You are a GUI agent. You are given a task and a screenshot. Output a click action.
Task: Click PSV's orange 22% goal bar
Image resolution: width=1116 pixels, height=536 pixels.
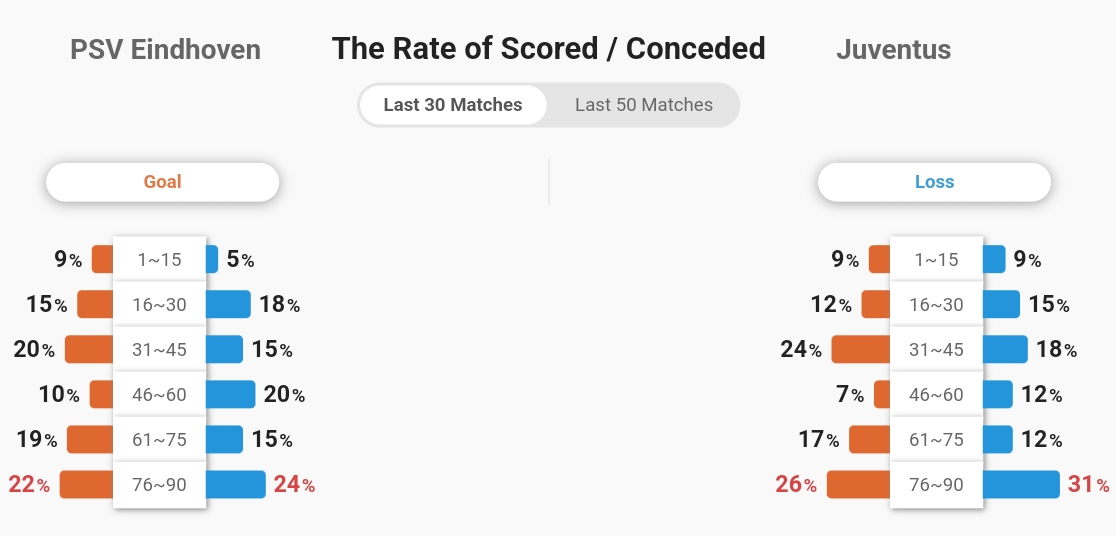(x=86, y=485)
